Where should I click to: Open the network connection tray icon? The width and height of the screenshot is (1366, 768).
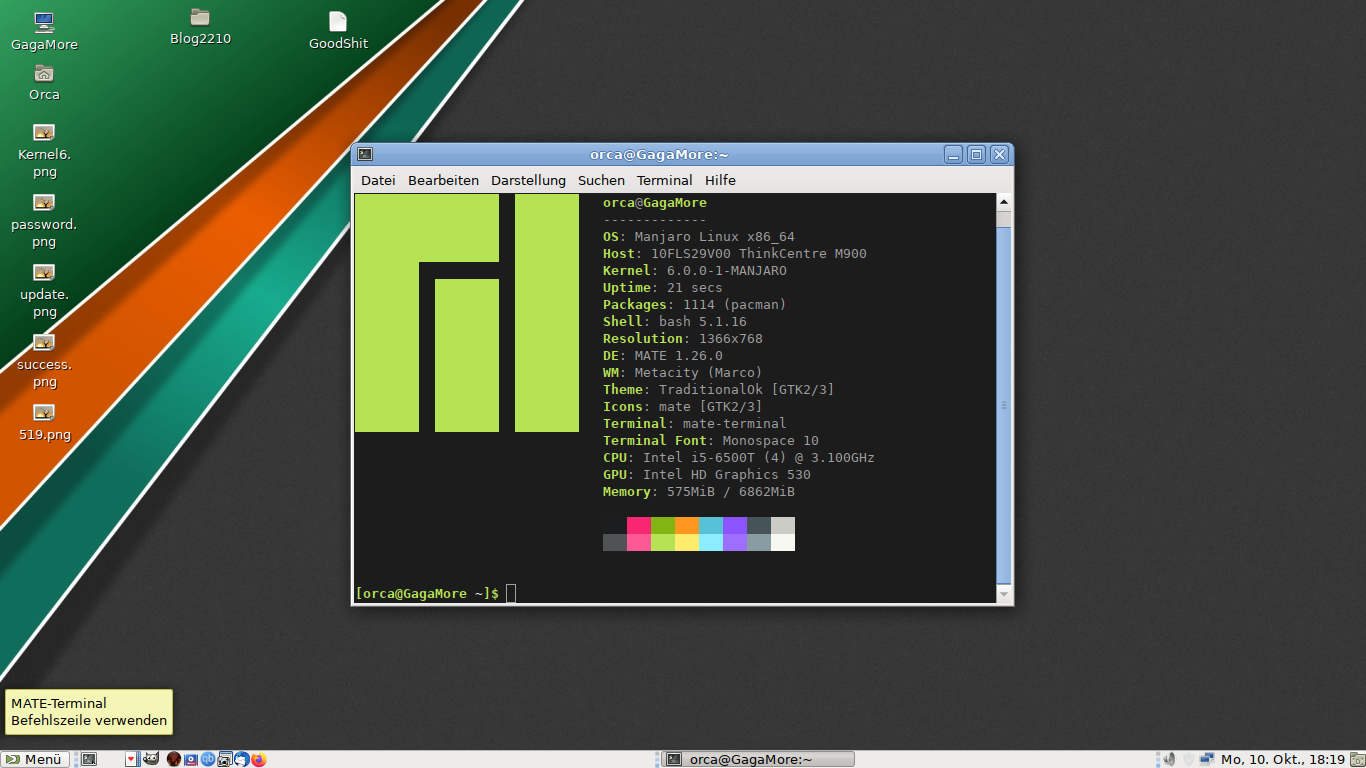(1207, 759)
